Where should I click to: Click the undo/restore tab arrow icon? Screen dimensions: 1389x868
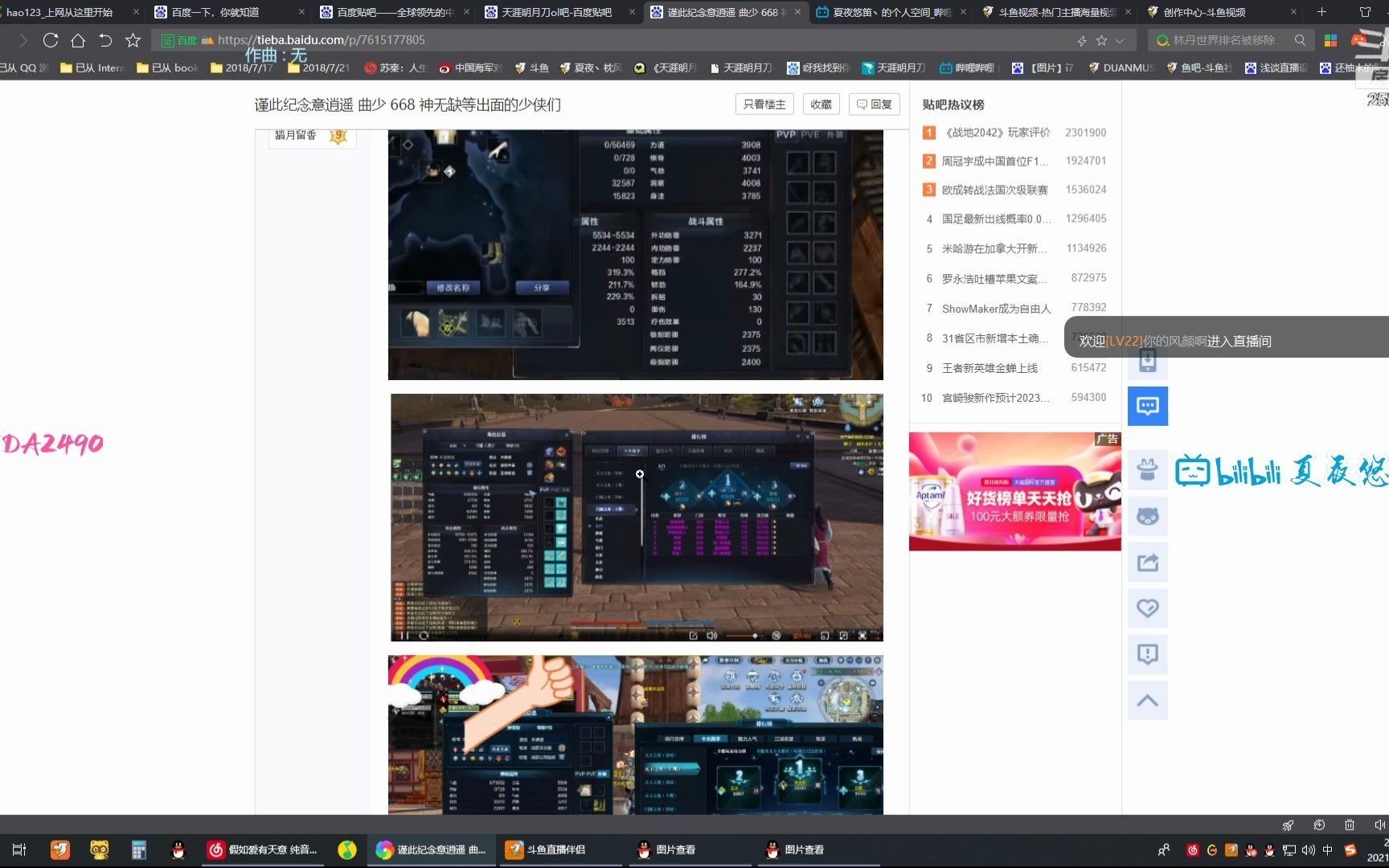[105, 40]
